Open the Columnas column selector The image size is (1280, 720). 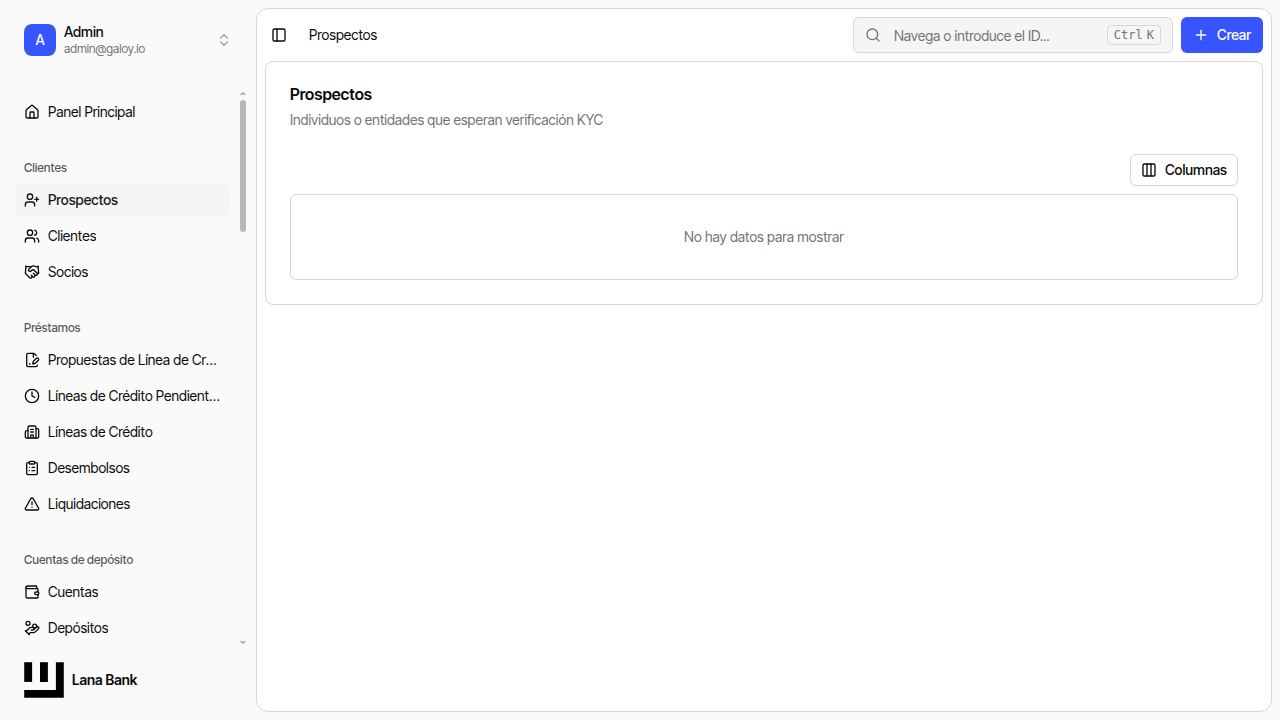click(x=1184, y=170)
